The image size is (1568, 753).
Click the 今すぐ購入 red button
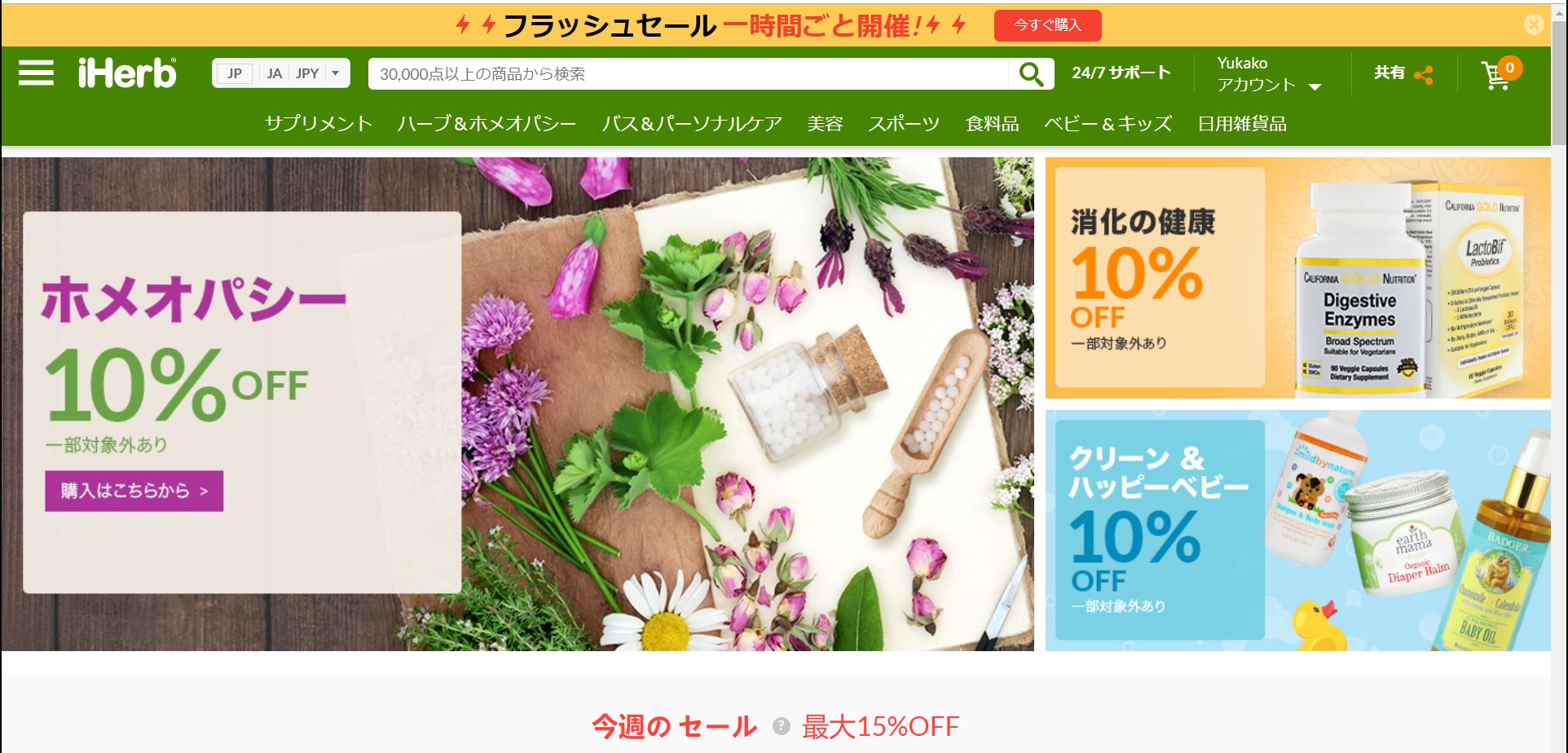(1047, 25)
